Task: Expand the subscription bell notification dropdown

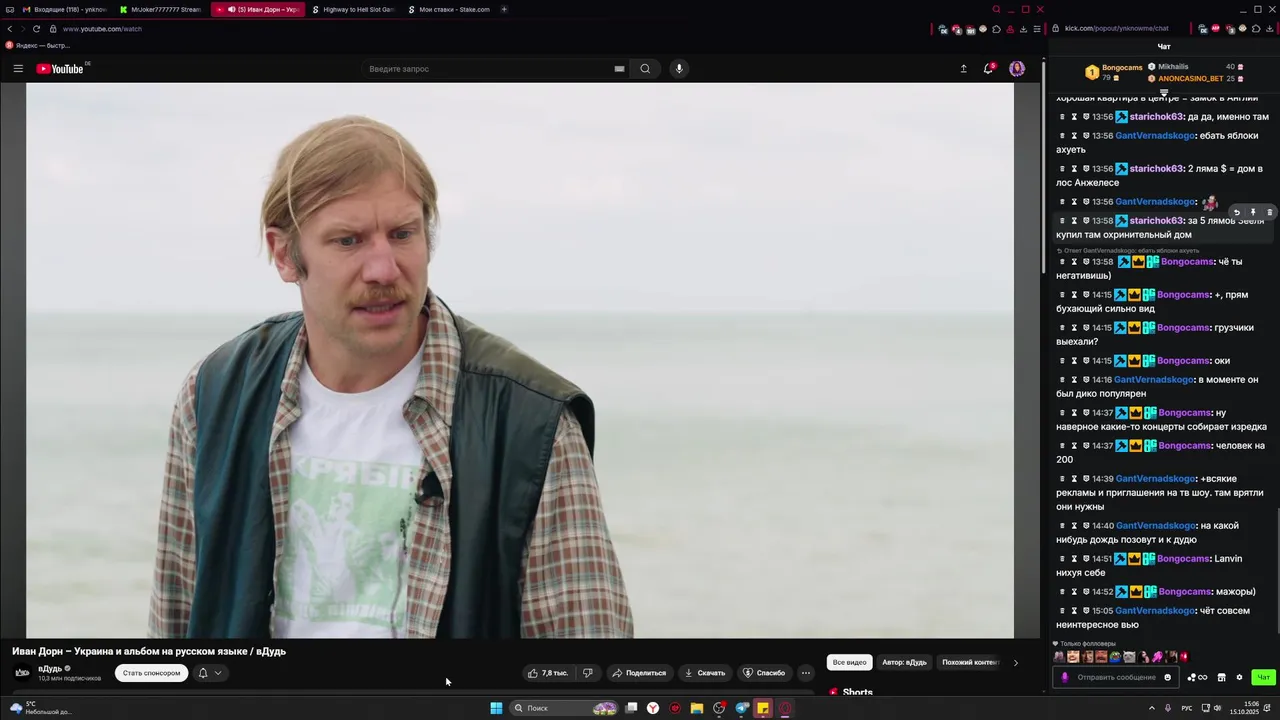Action: 210,673
